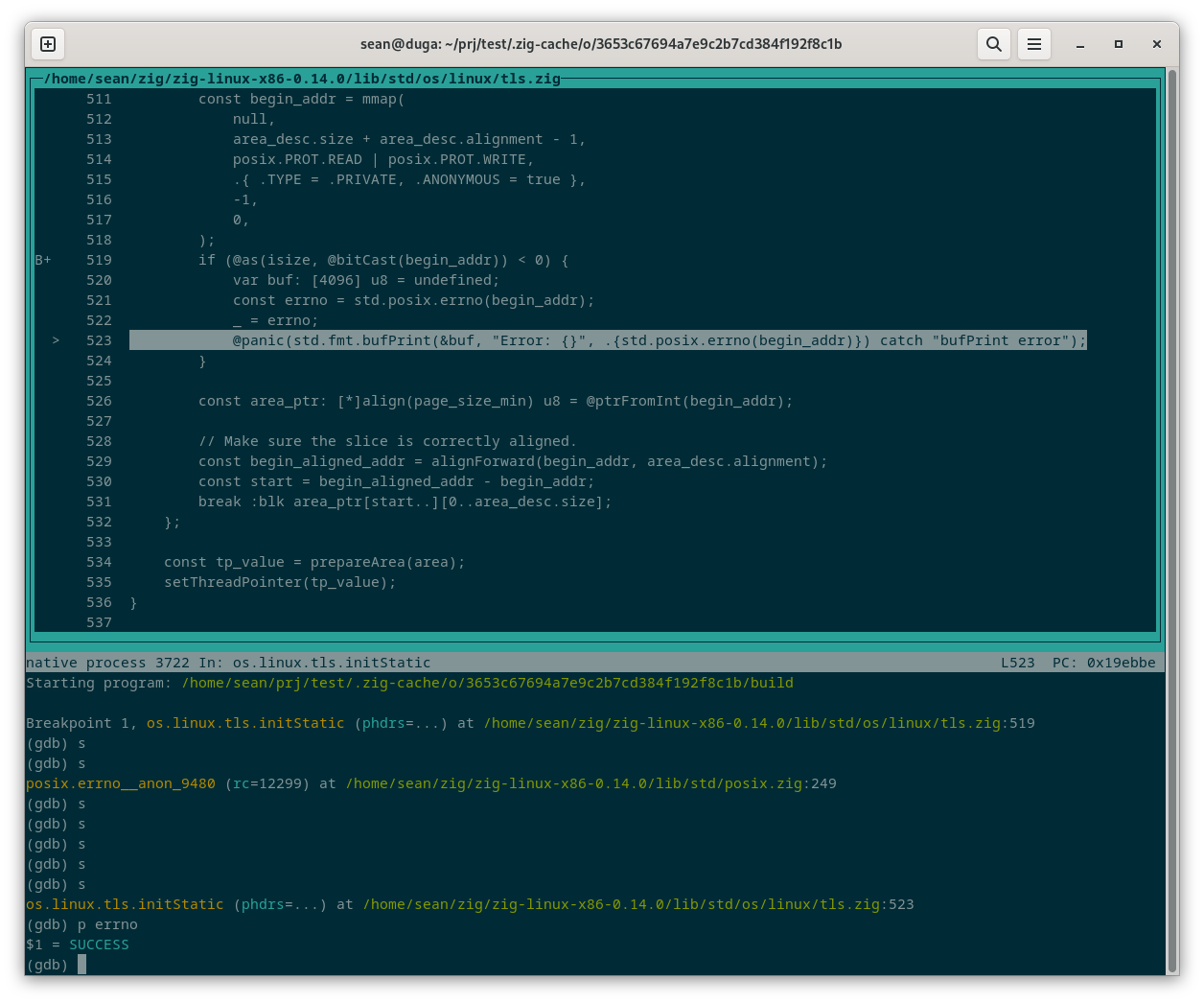Click posix.errno__anon_9480 function name
Image resolution: width=1204 pixels, height=1003 pixels.
click(121, 783)
